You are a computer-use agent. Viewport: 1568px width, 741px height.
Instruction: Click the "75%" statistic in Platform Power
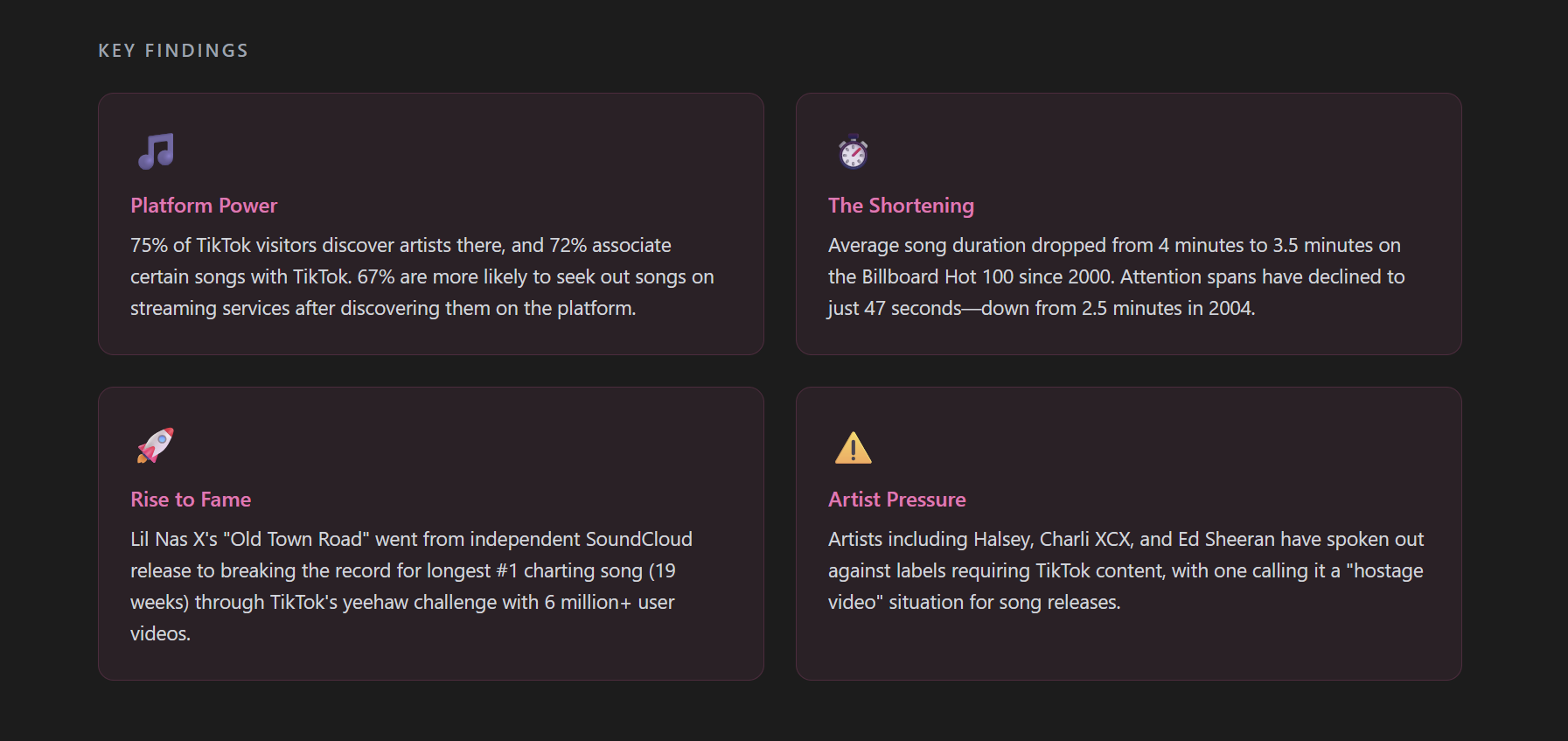click(149, 245)
